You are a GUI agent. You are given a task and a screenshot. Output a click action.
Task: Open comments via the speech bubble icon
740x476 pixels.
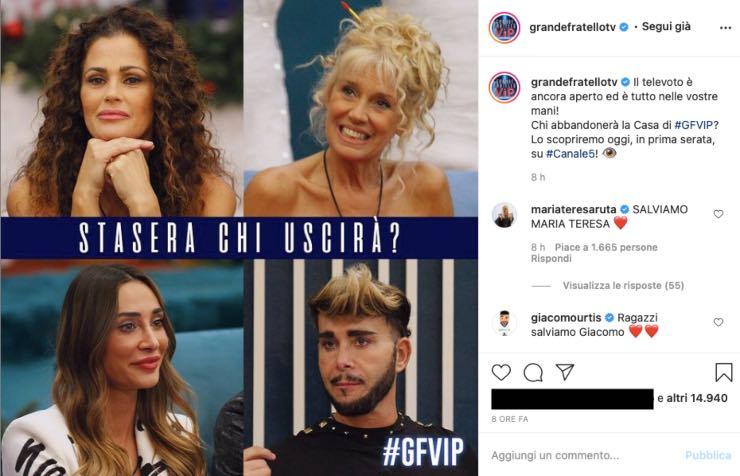pyautogui.click(x=533, y=373)
